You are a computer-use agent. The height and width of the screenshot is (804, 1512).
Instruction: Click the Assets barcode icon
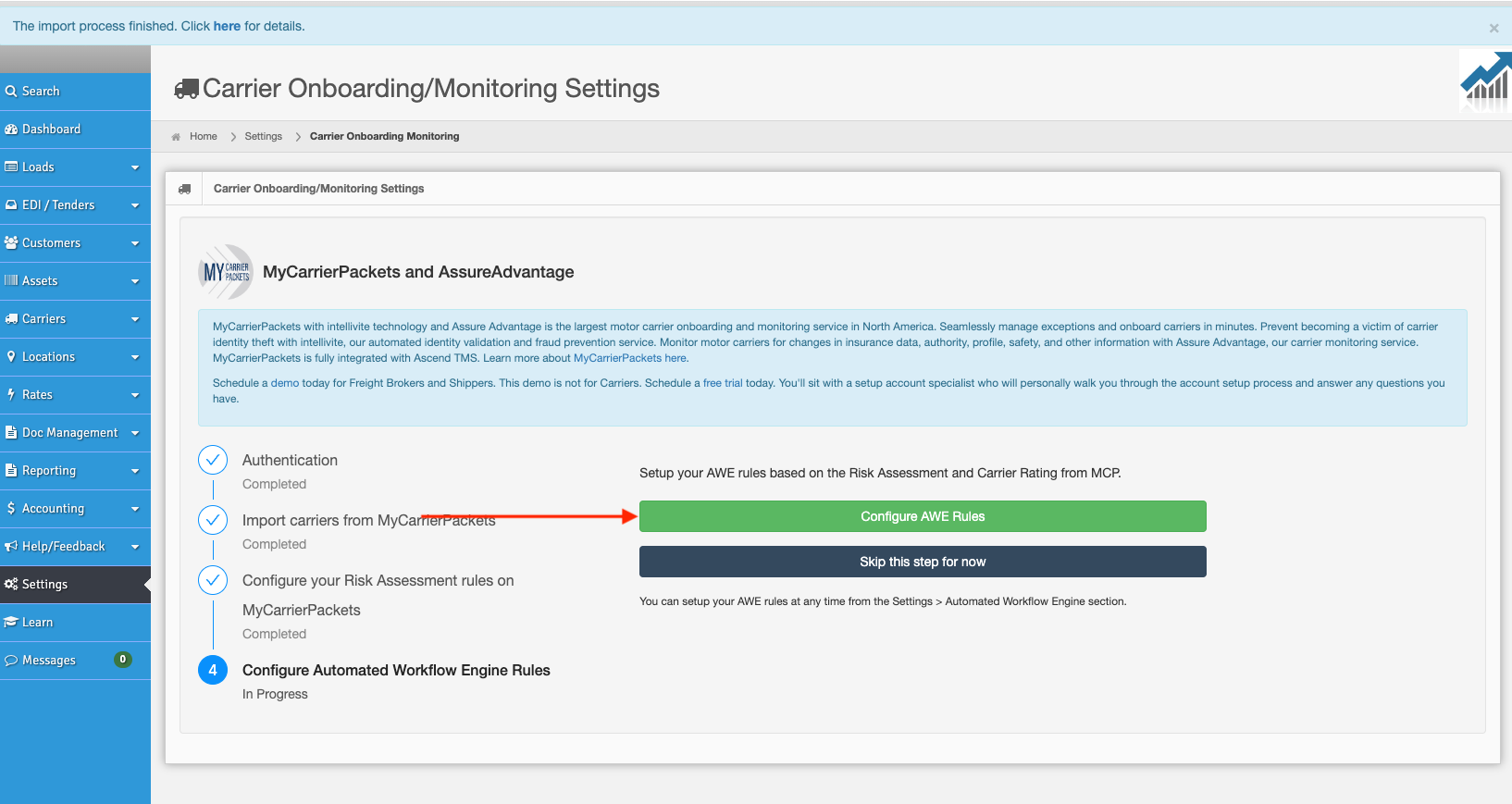[x=11, y=280]
